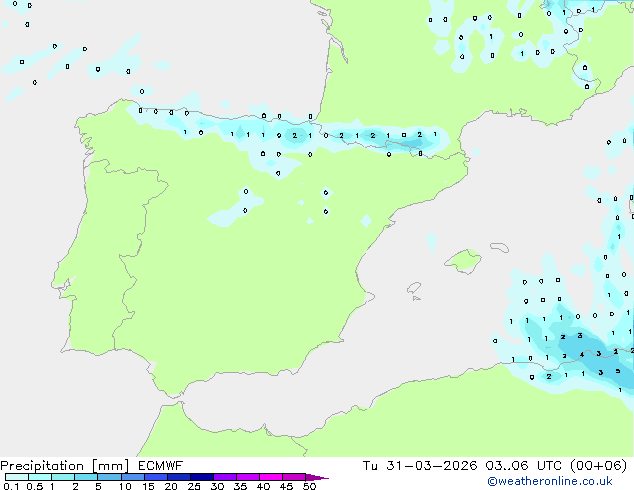
Task: Pick the 25–30 mm dark navy legend swatch
Action: click(x=202, y=477)
